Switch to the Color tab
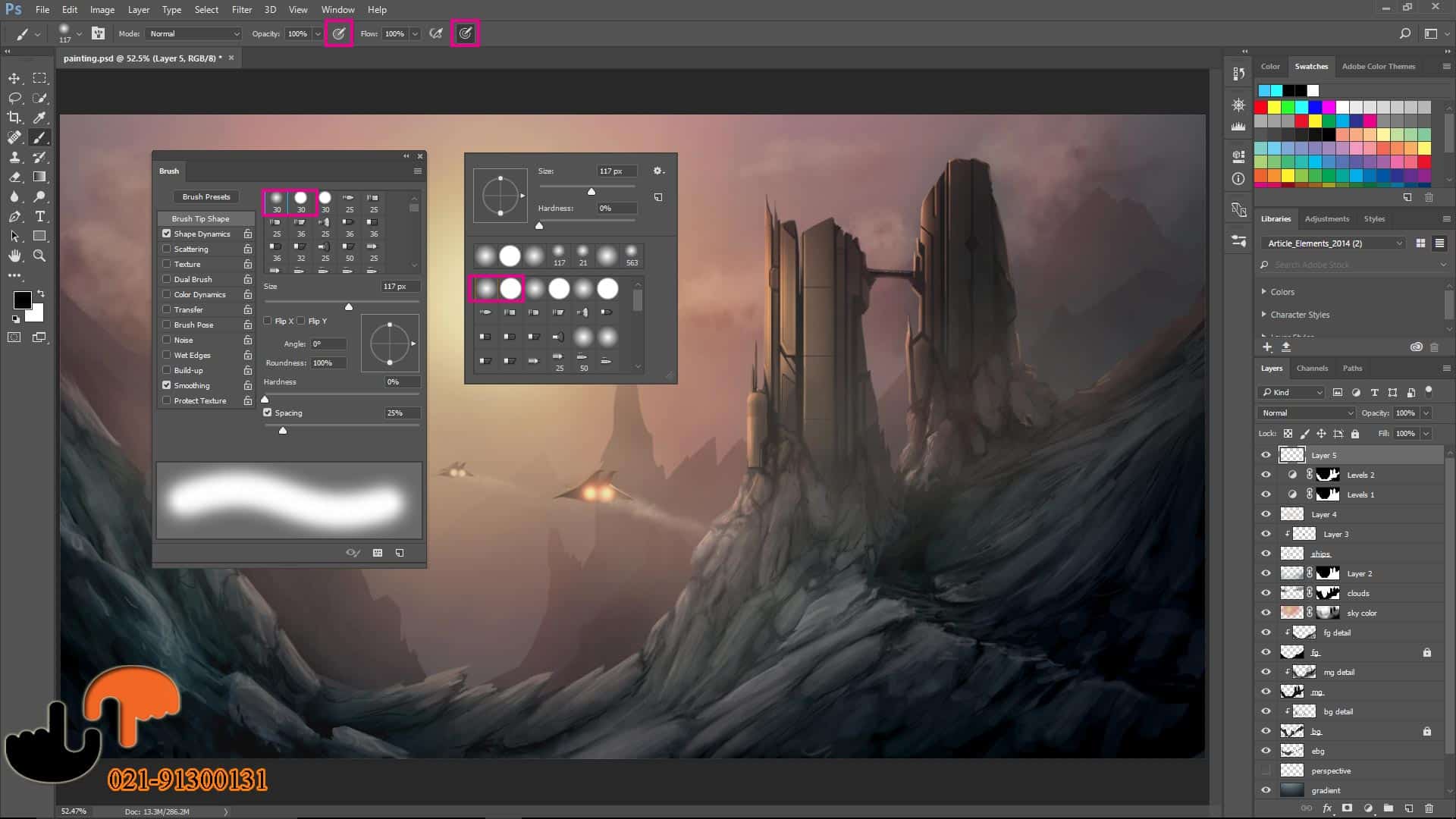1456x819 pixels. coord(1270,67)
